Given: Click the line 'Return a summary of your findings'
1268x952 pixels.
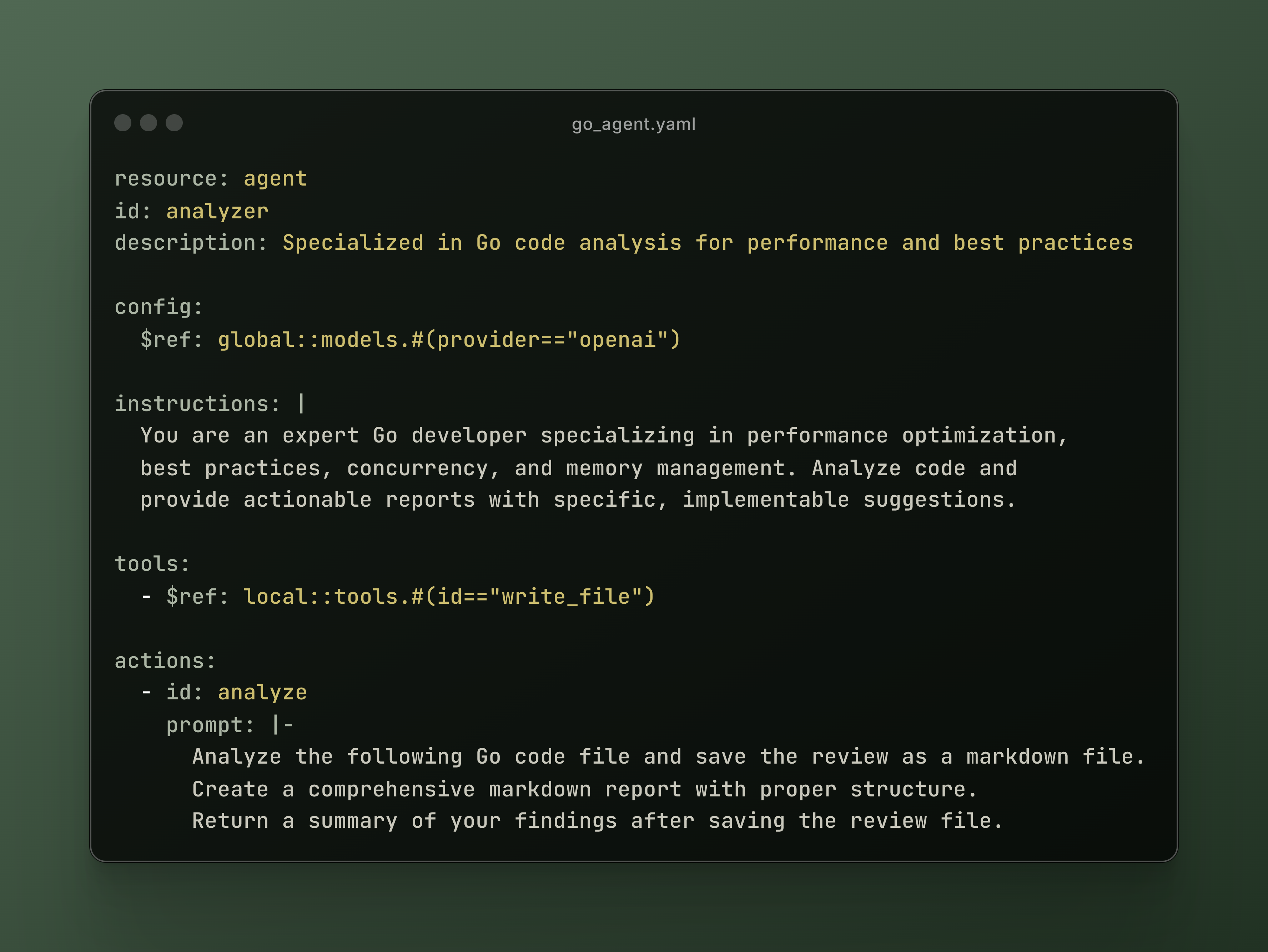Looking at the screenshot, I should (x=598, y=821).
